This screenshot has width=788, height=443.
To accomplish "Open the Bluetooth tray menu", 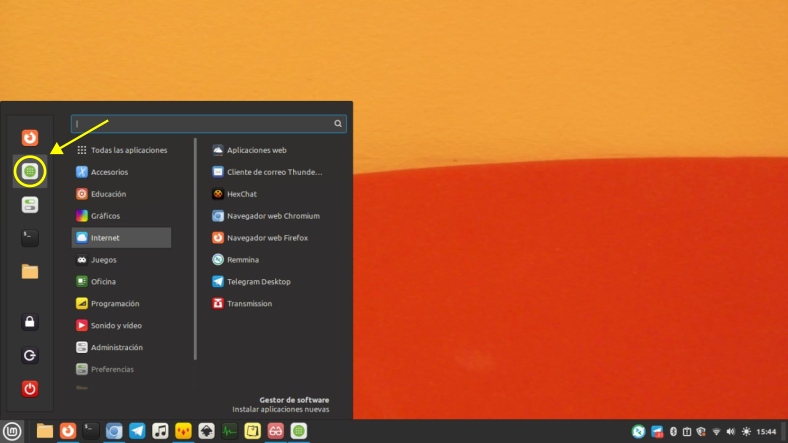I will [x=673, y=431].
